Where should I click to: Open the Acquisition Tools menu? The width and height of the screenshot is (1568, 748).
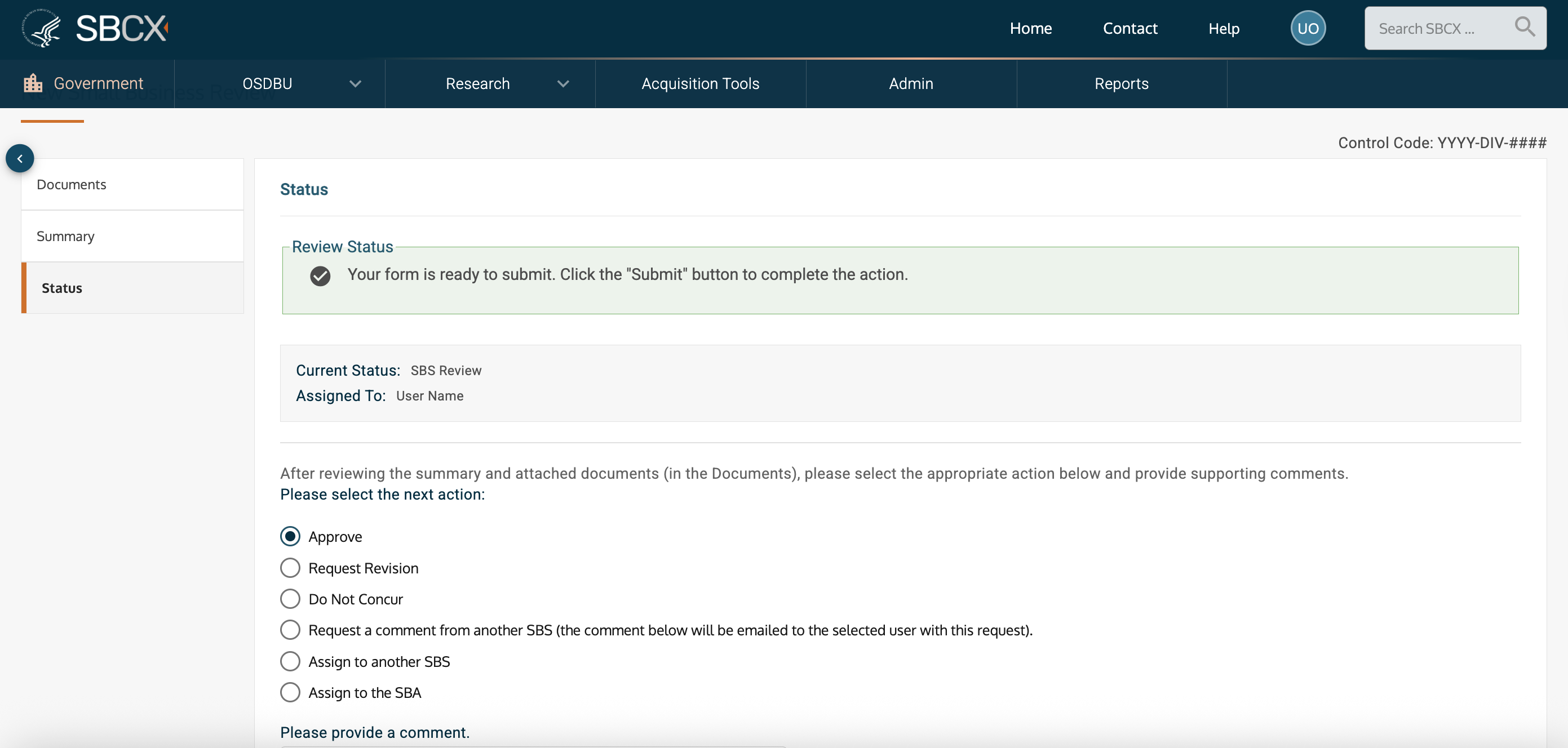[x=700, y=84]
